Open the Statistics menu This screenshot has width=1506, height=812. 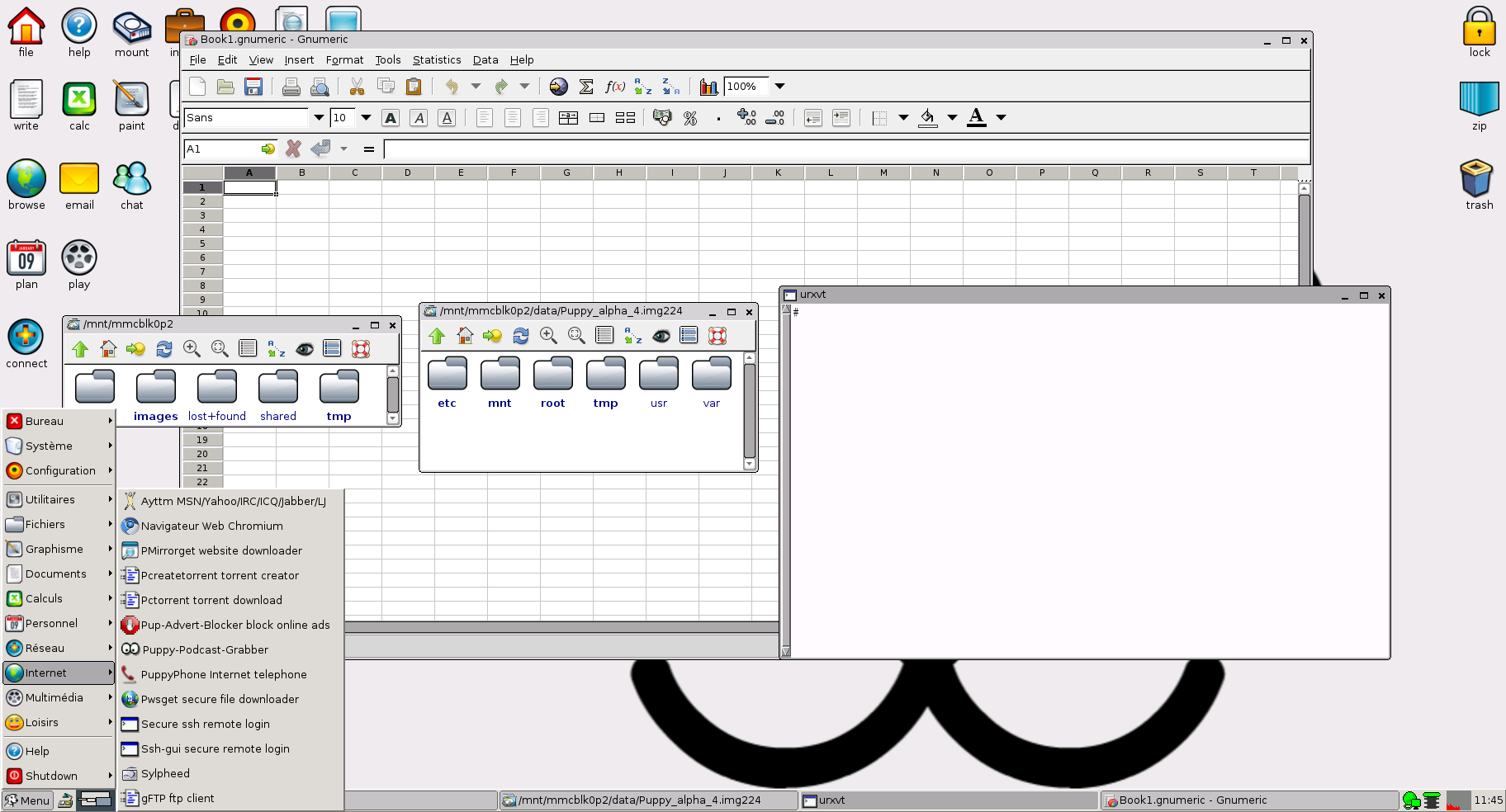point(437,60)
